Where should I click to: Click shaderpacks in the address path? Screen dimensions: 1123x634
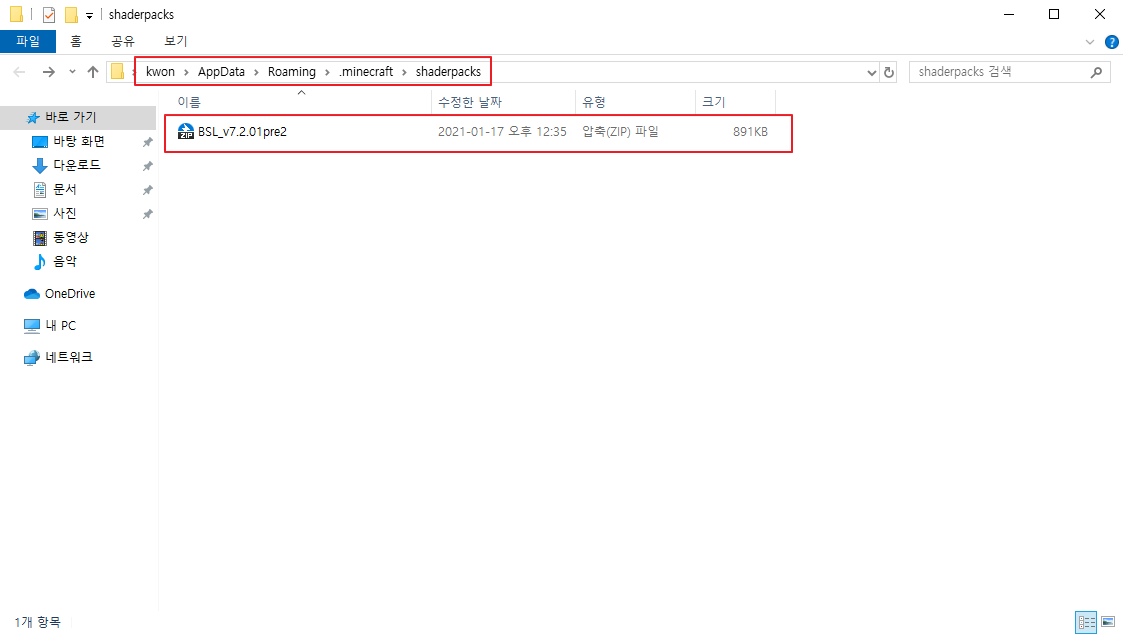pyautogui.click(x=448, y=72)
